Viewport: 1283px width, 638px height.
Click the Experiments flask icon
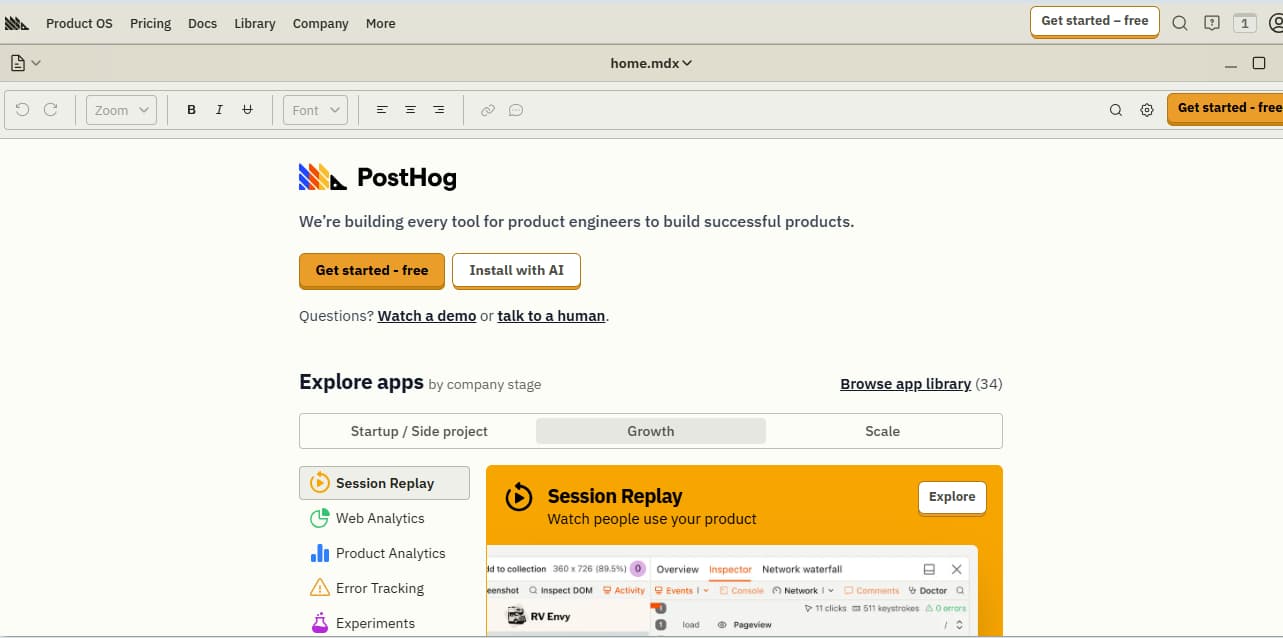pos(320,623)
